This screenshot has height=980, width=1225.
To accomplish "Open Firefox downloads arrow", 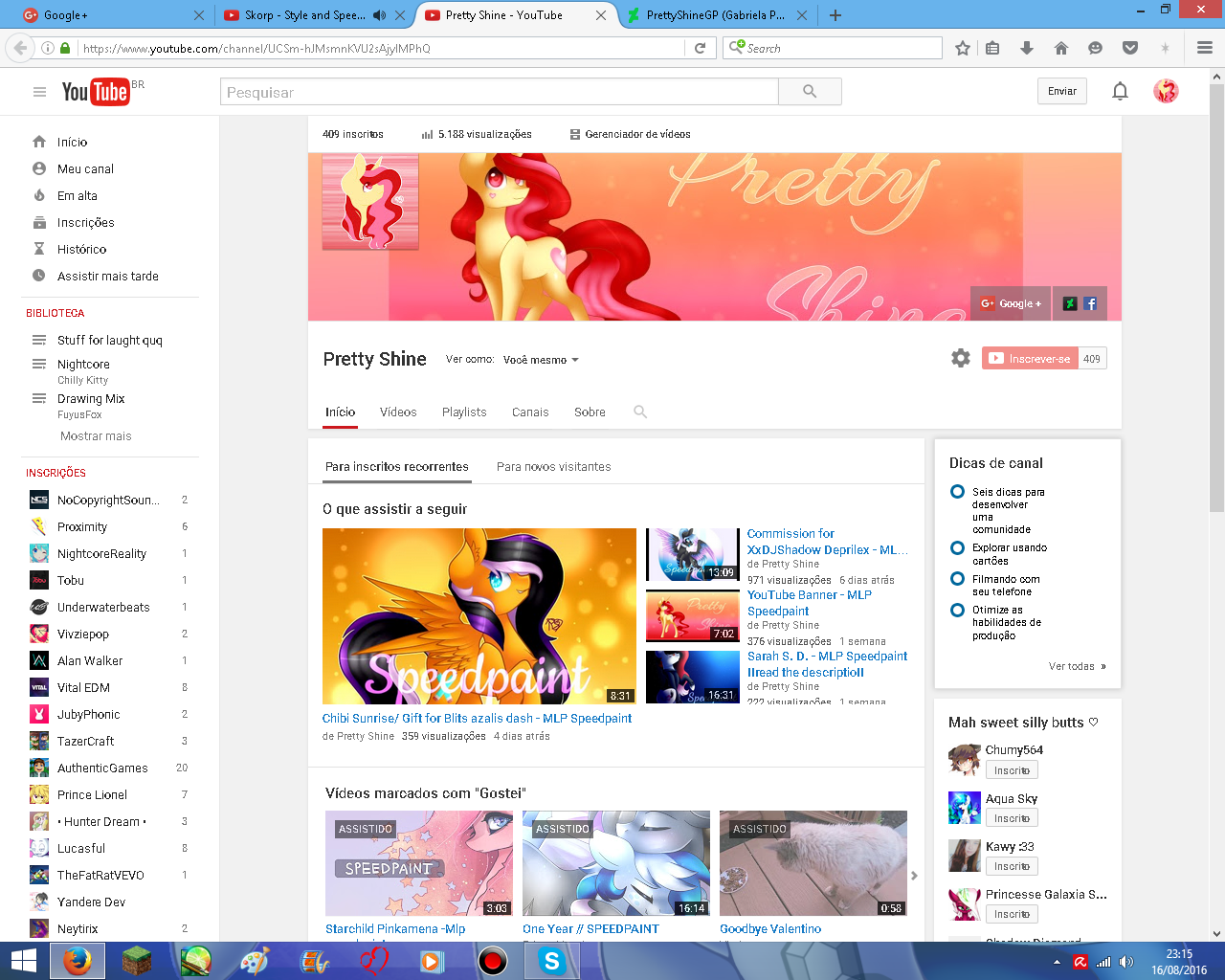I will (1027, 48).
